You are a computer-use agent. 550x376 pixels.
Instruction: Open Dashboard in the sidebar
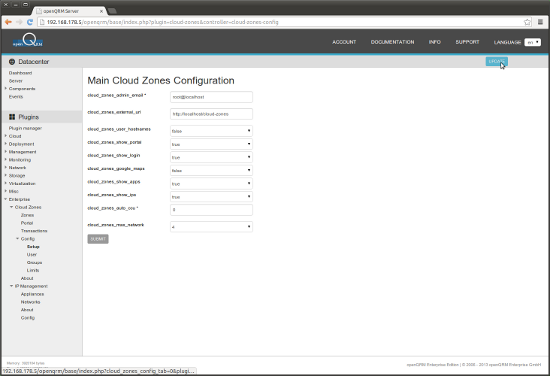click(20, 73)
